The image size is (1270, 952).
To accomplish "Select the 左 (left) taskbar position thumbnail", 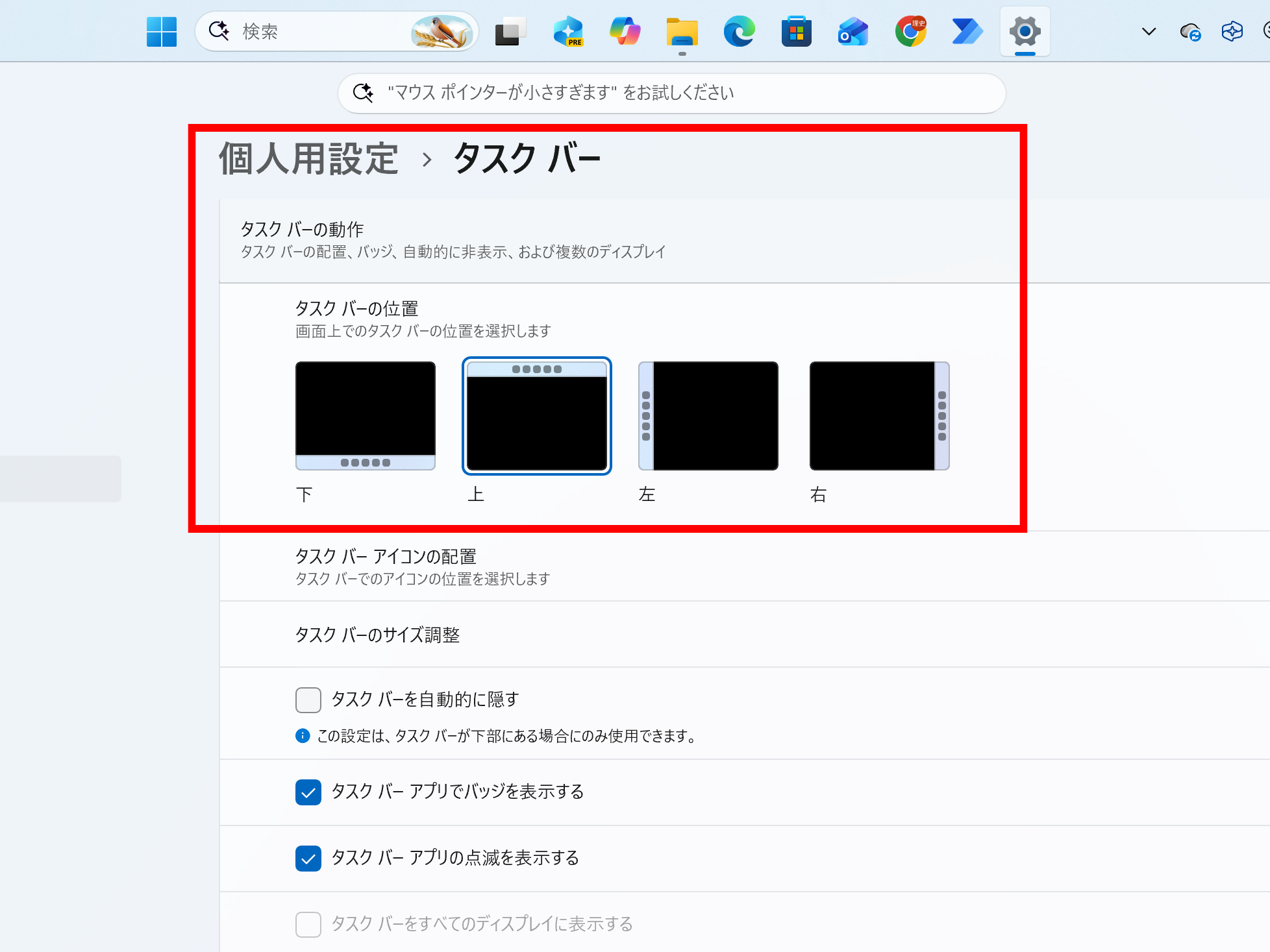I will 708,416.
